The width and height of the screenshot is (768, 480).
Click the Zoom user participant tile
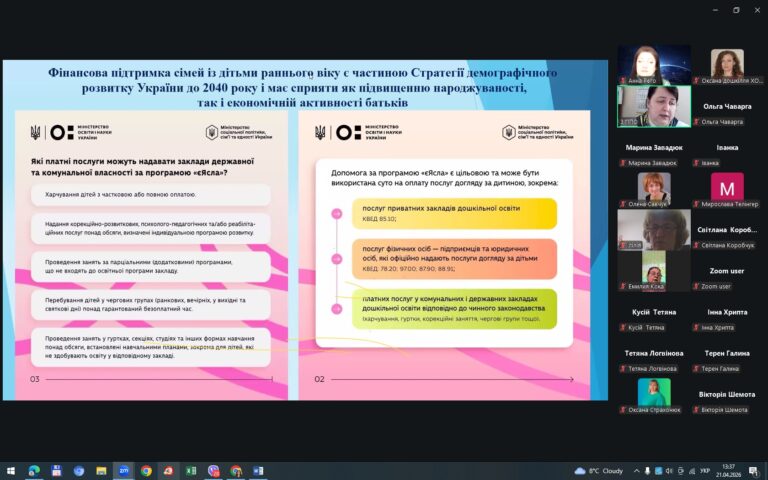[727, 278]
